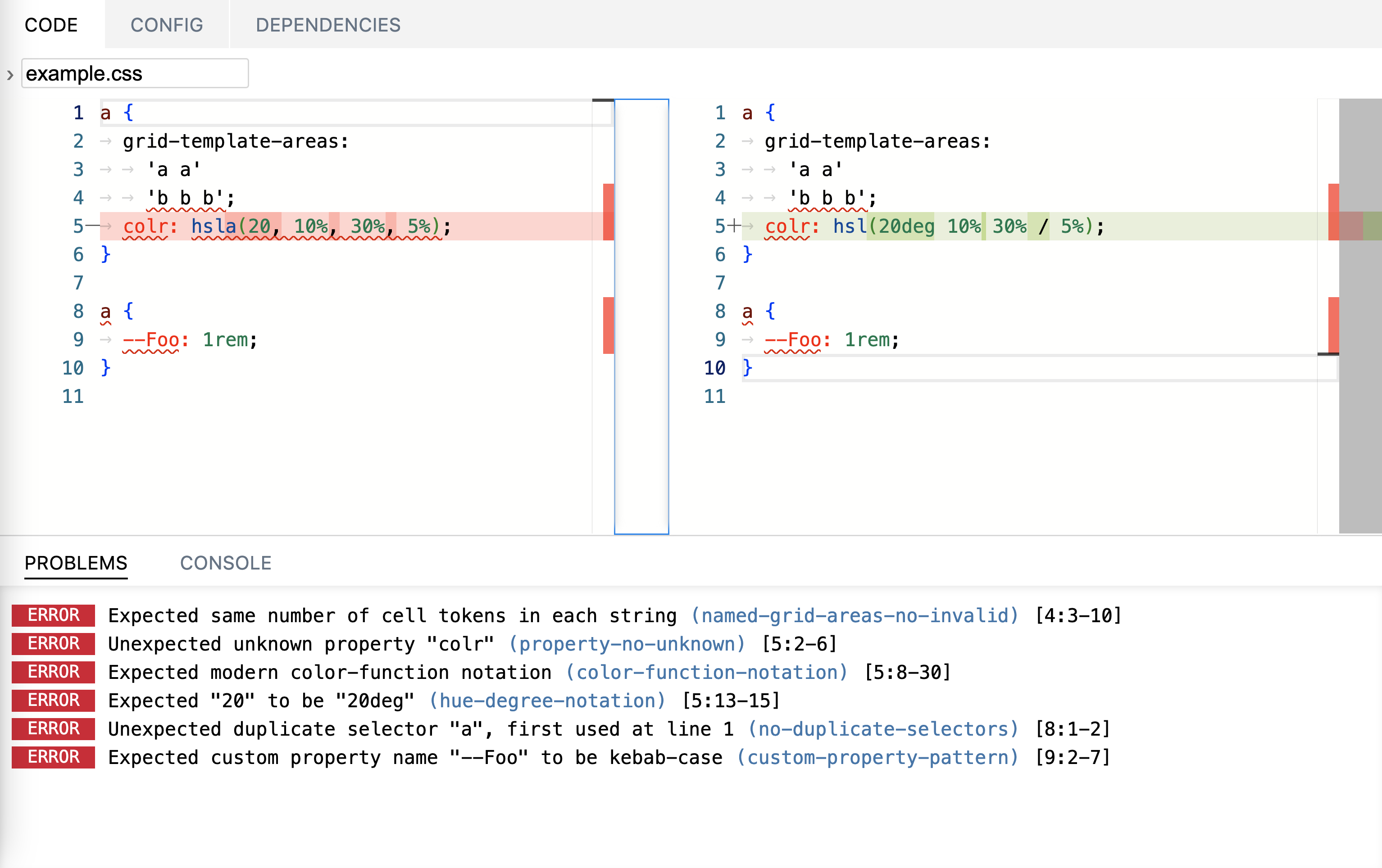The width and height of the screenshot is (1382, 868).
Task: Open the color-function-notation rule link
Action: [706, 672]
